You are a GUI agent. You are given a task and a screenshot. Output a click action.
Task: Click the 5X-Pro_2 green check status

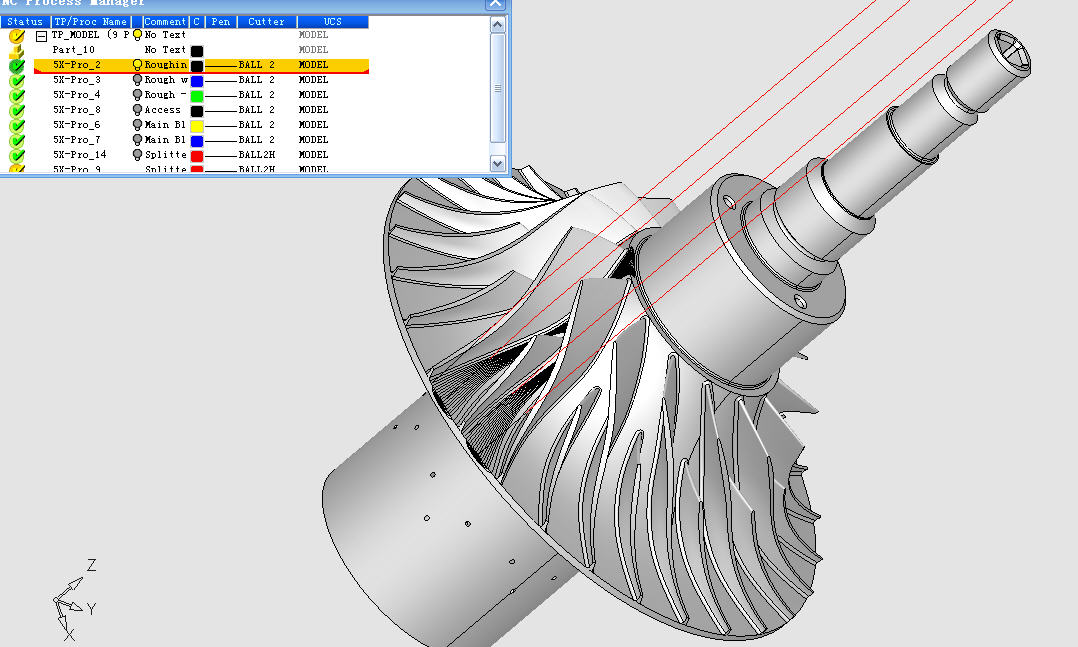(x=17, y=66)
